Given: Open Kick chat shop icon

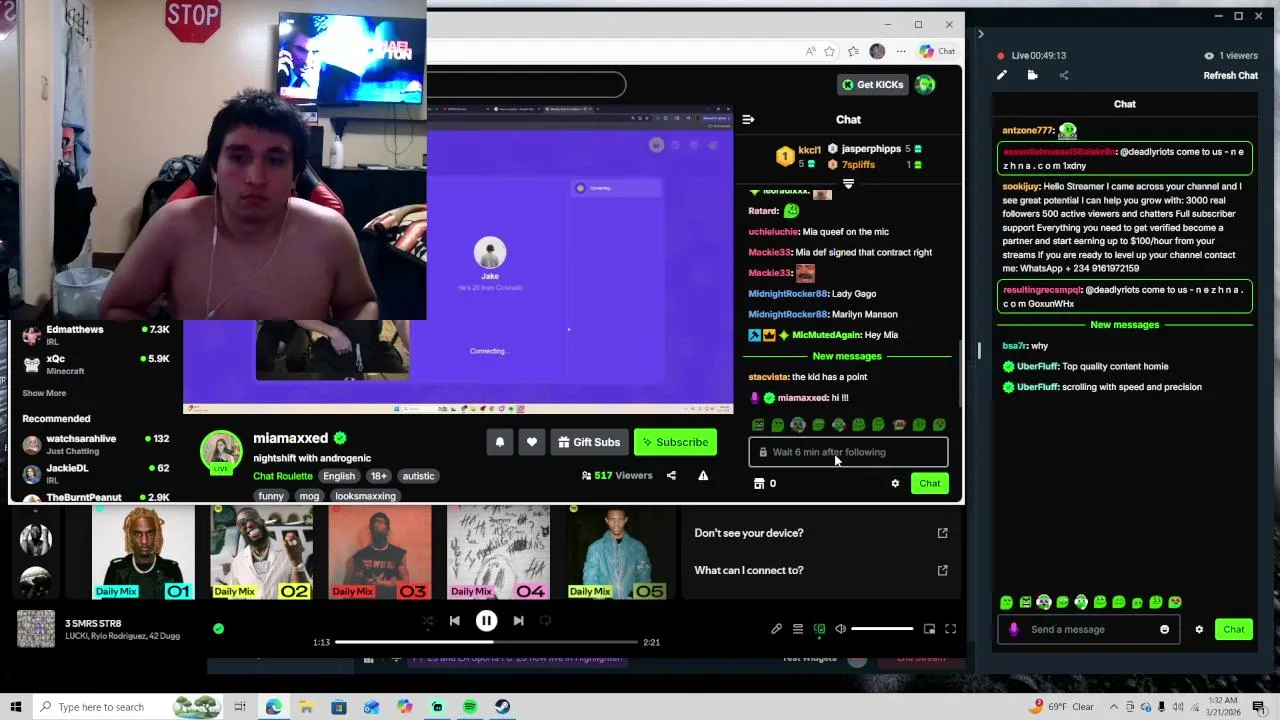Looking at the screenshot, I should [759, 484].
